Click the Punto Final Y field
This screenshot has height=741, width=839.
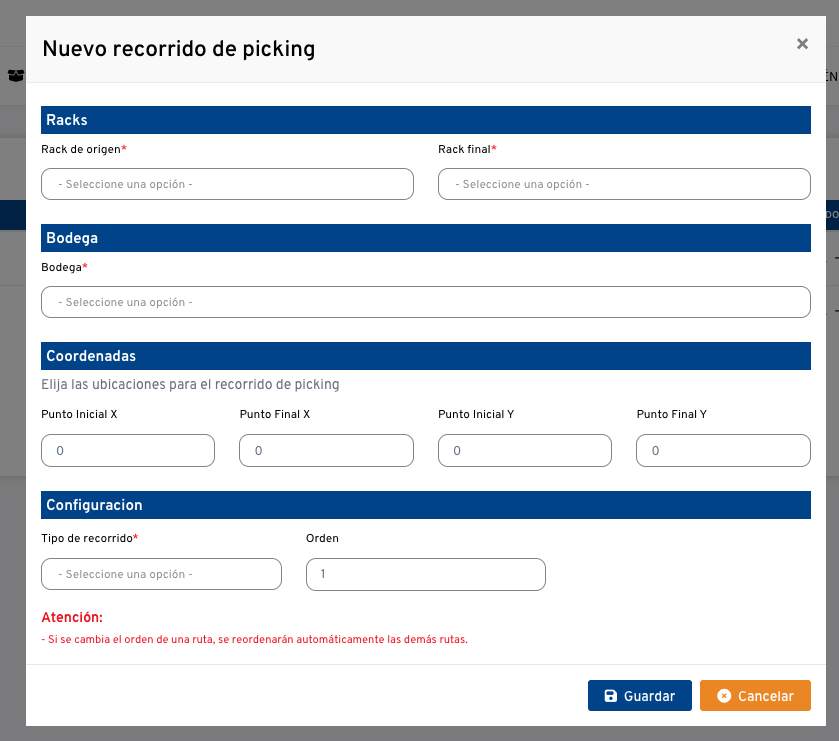tap(723, 450)
